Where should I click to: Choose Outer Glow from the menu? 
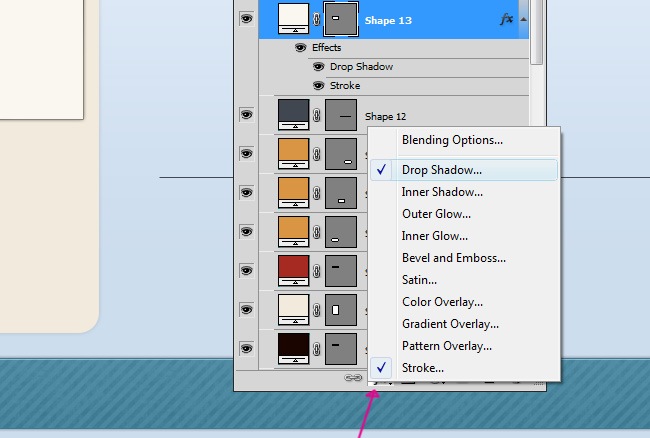coord(464,214)
